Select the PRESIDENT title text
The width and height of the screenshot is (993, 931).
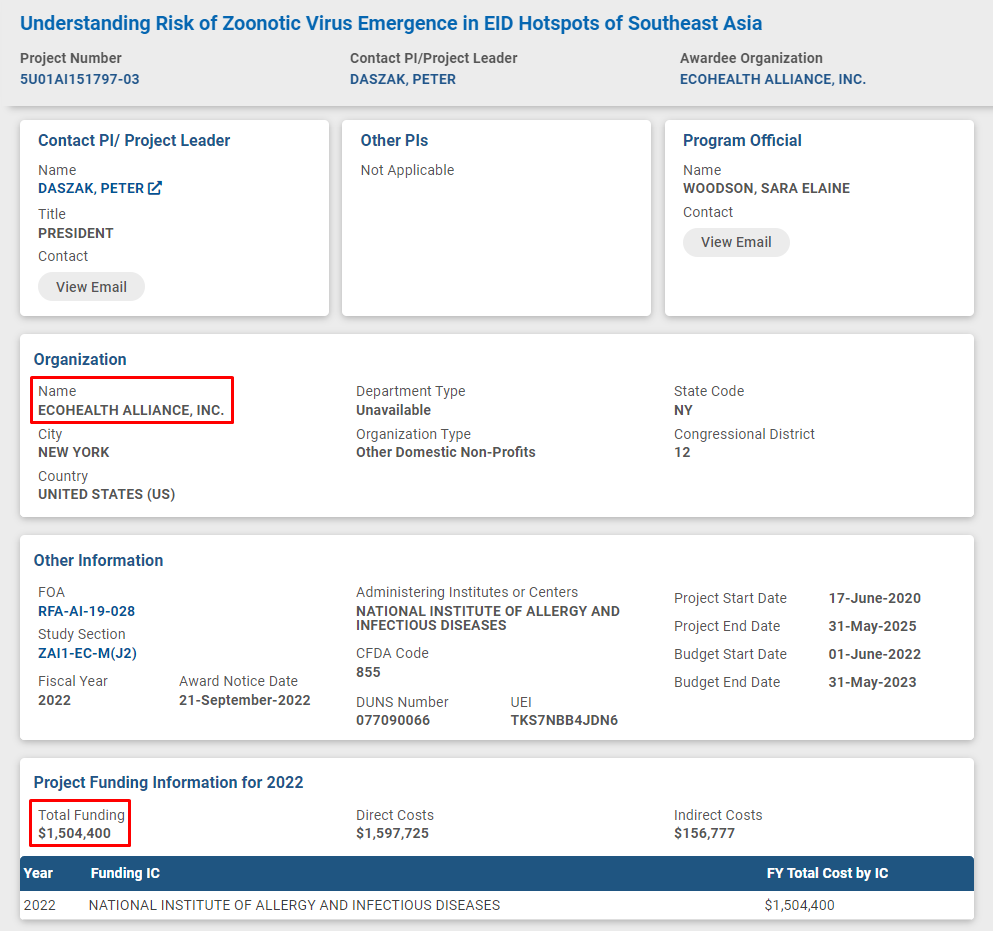coord(75,233)
